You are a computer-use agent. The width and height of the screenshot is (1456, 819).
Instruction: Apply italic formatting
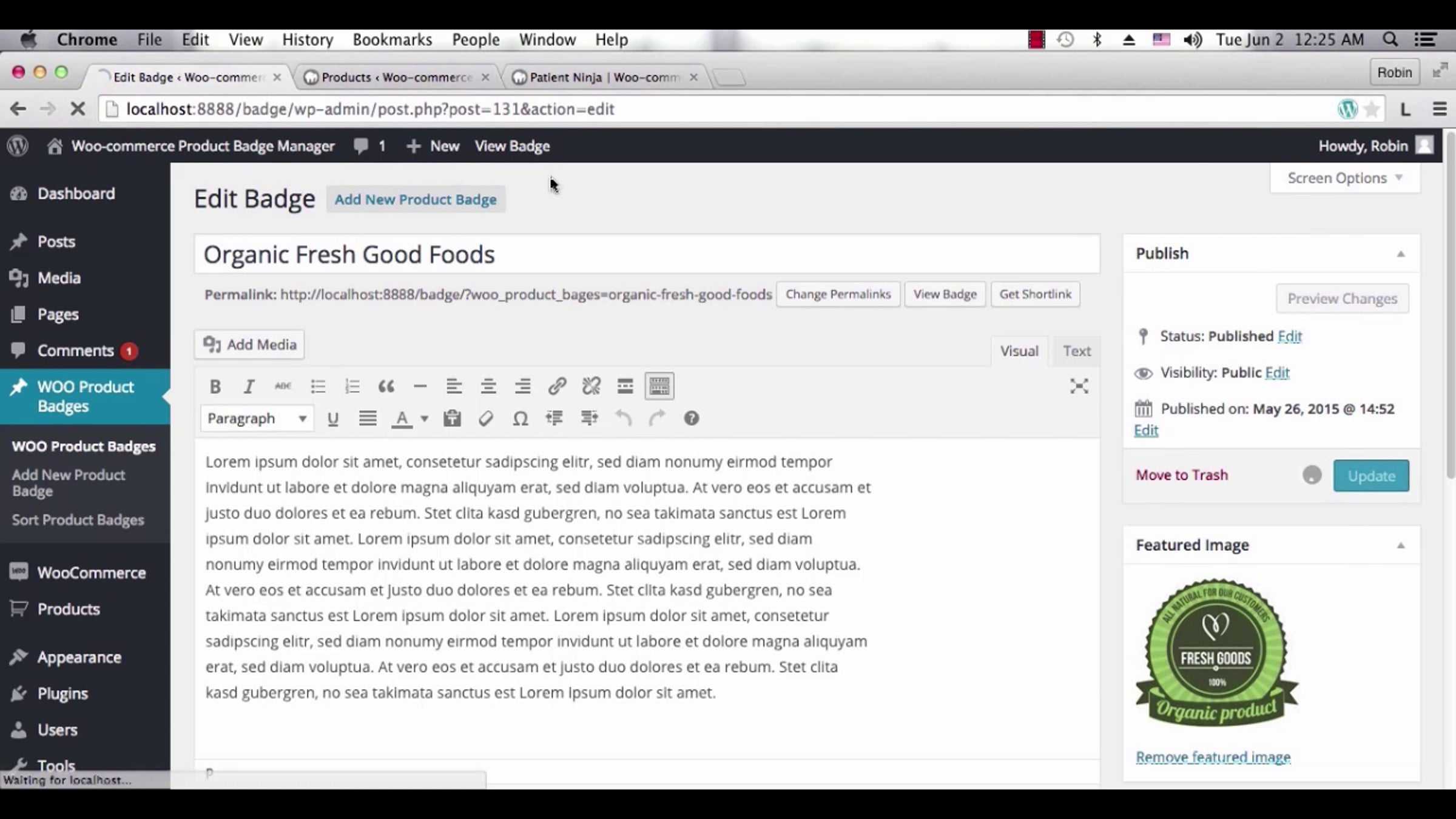(x=249, y=386)
